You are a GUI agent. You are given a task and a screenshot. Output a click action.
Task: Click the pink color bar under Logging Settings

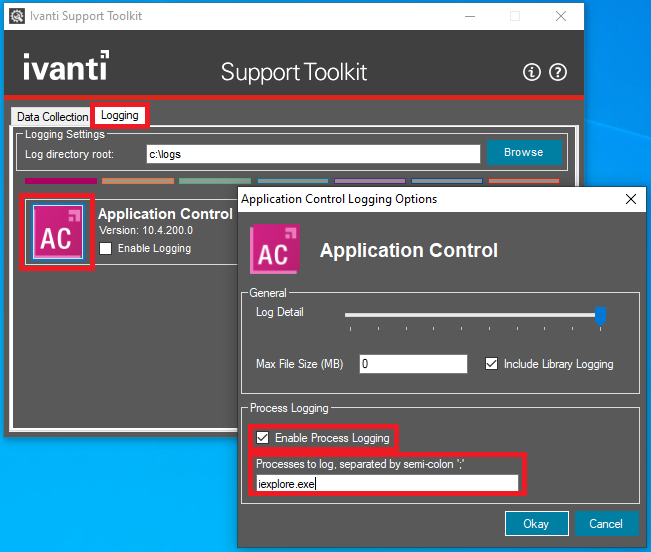click(60, 181)
